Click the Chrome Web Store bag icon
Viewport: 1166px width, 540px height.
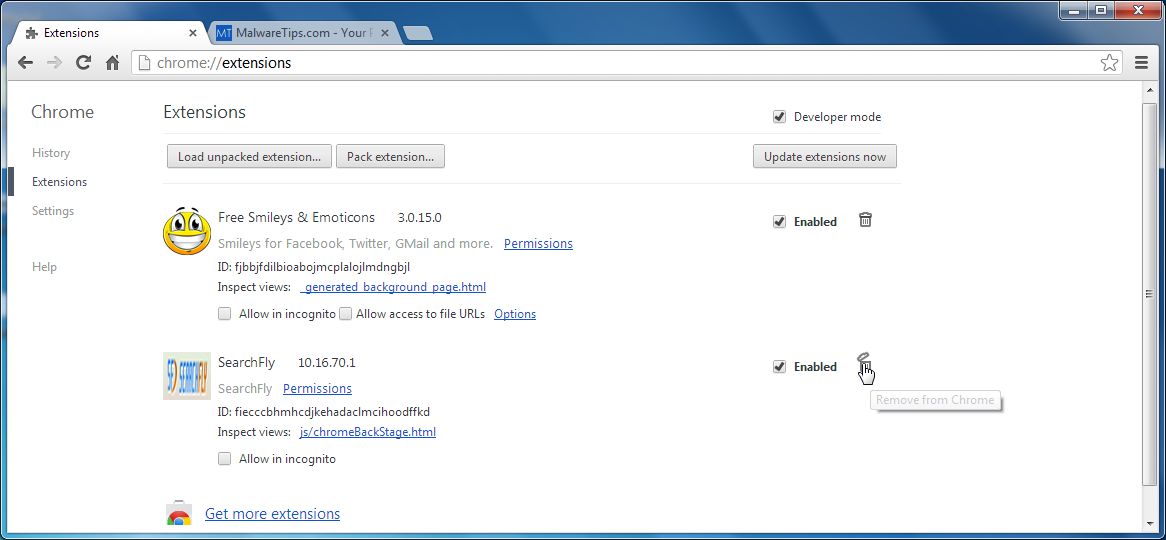pos(178,513)
